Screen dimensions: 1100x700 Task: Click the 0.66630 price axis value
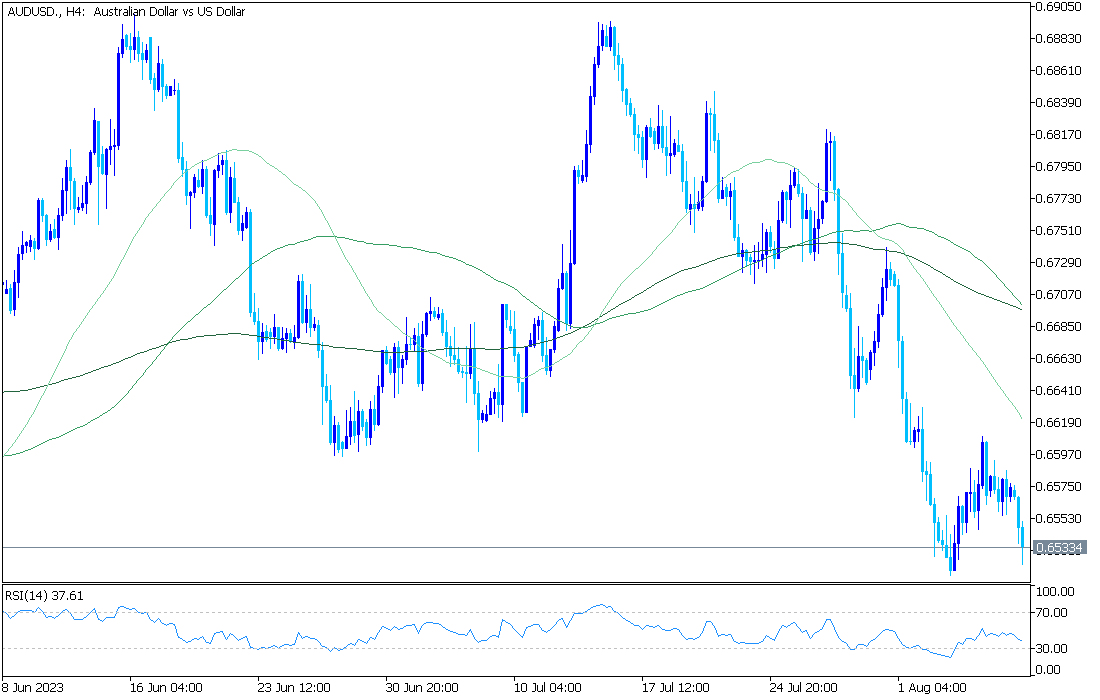(x=1059, y=358)
